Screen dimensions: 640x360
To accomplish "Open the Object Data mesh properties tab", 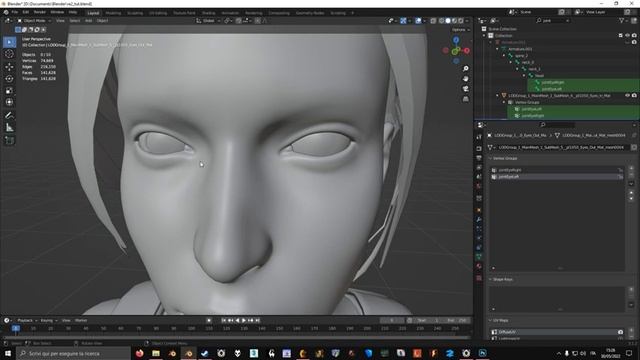I will (479, 257).
